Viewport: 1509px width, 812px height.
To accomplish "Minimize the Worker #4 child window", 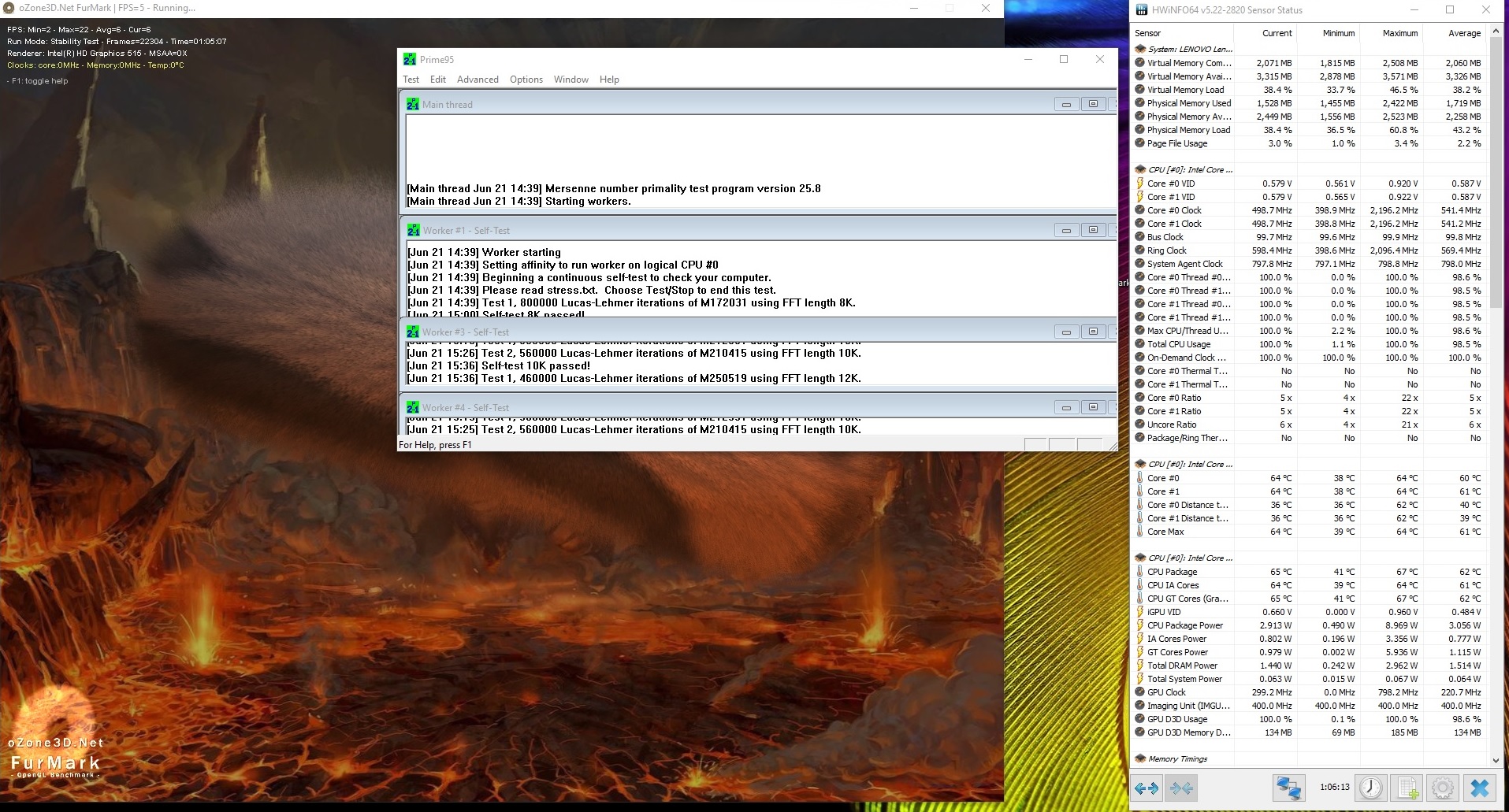I will (1066, 407).
